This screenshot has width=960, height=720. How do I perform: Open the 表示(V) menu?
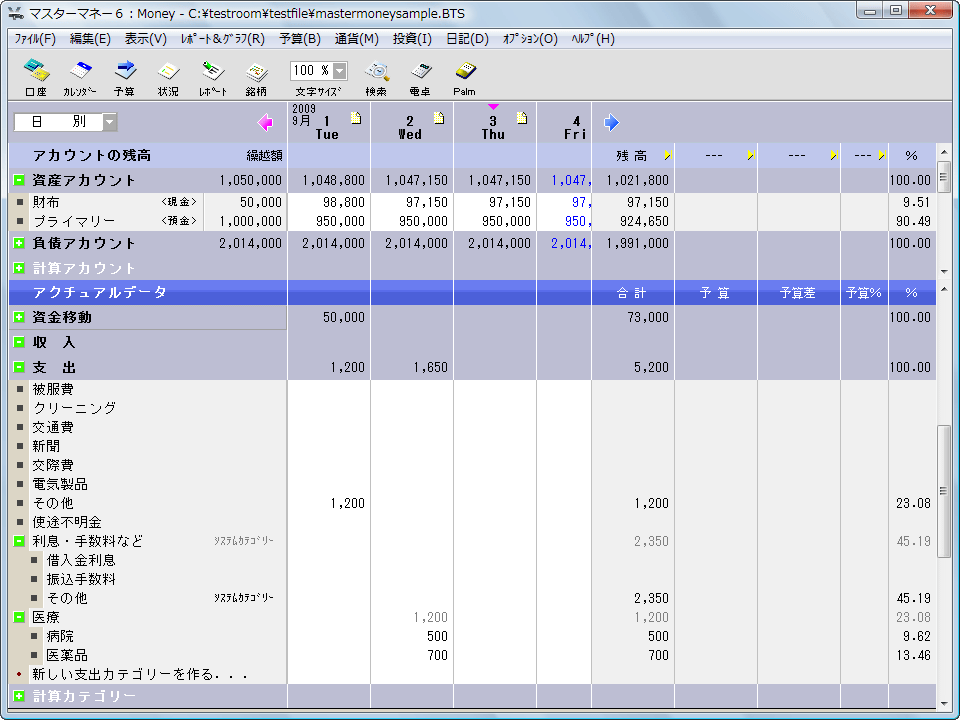click(x=146, y=39)
